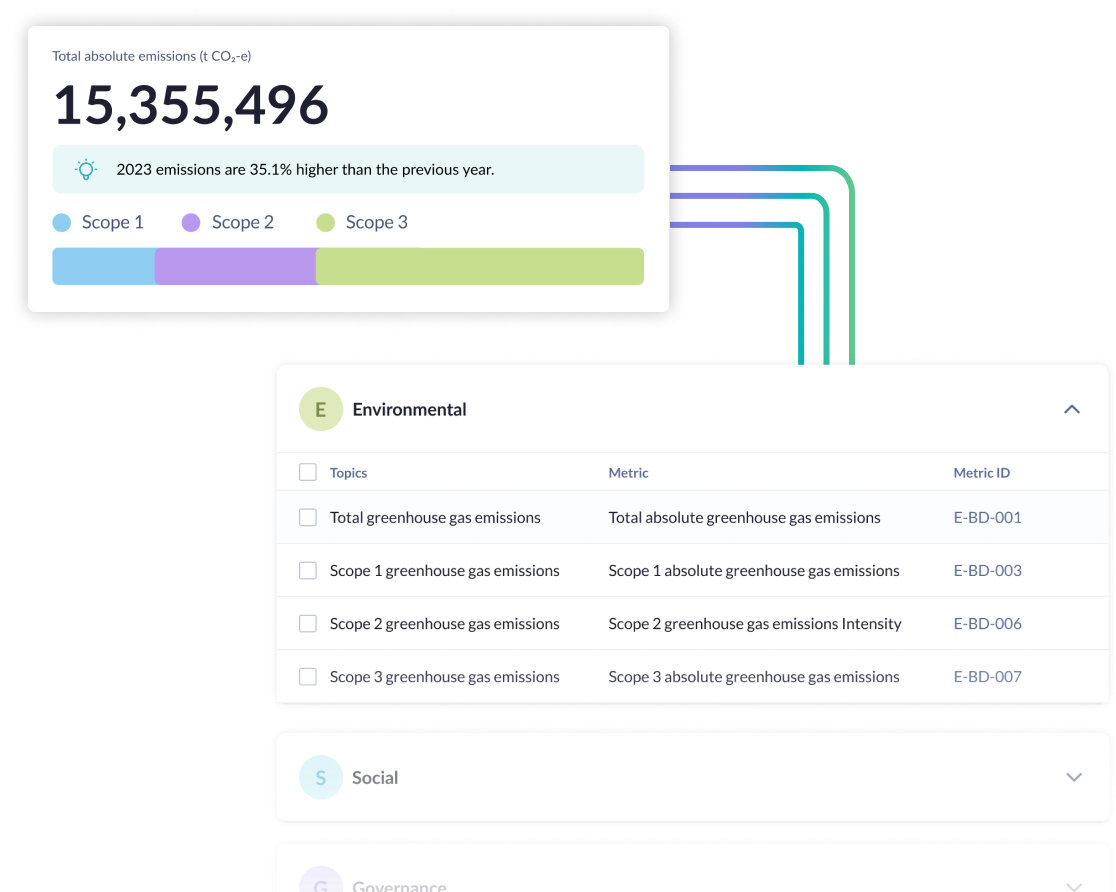This screenshot has height=892, width=1116.
Task: Click the purple Governance G badge
Action: [x=320, y=881]
